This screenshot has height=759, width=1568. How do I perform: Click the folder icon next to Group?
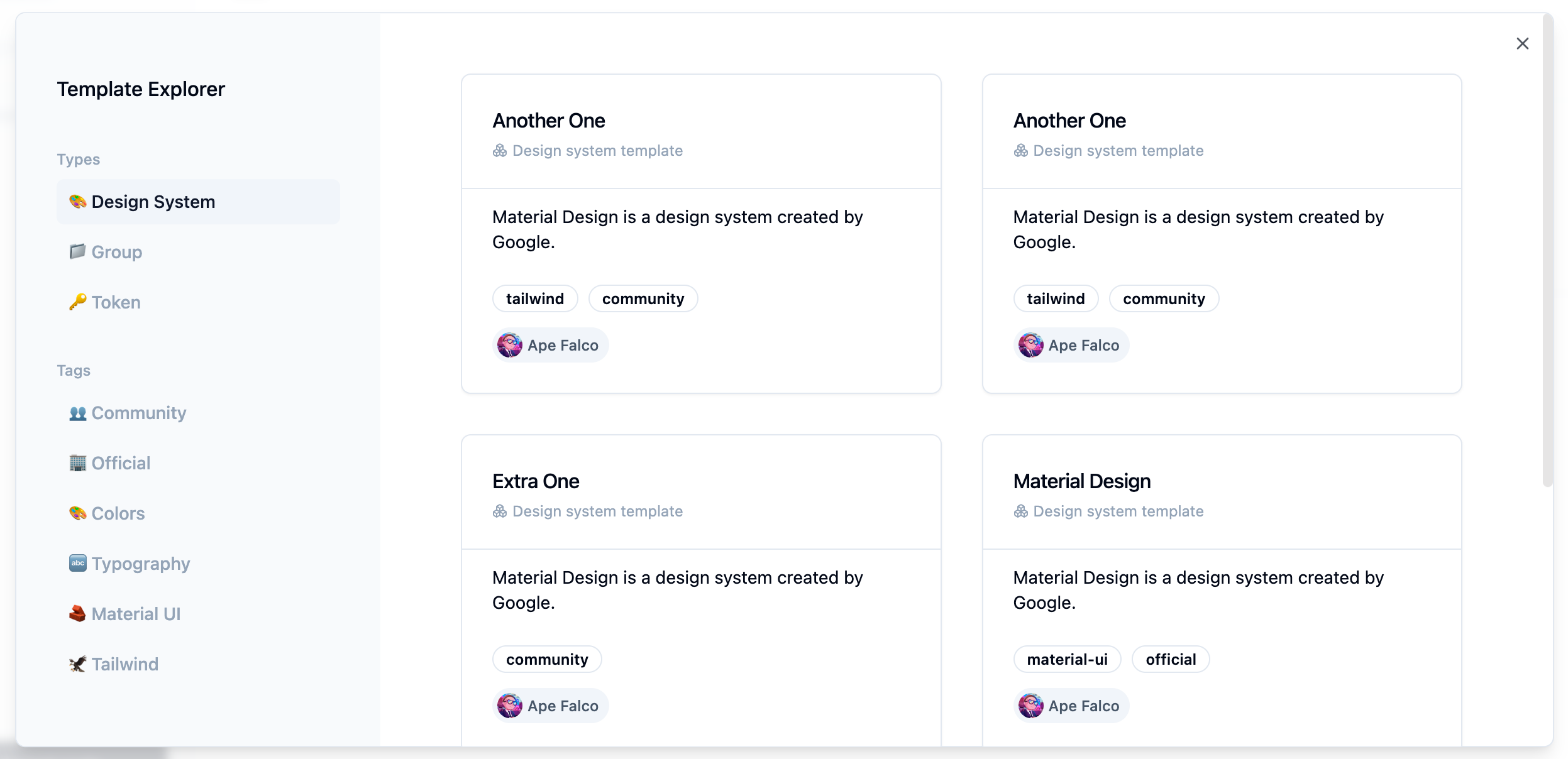[x=77, y=252]
